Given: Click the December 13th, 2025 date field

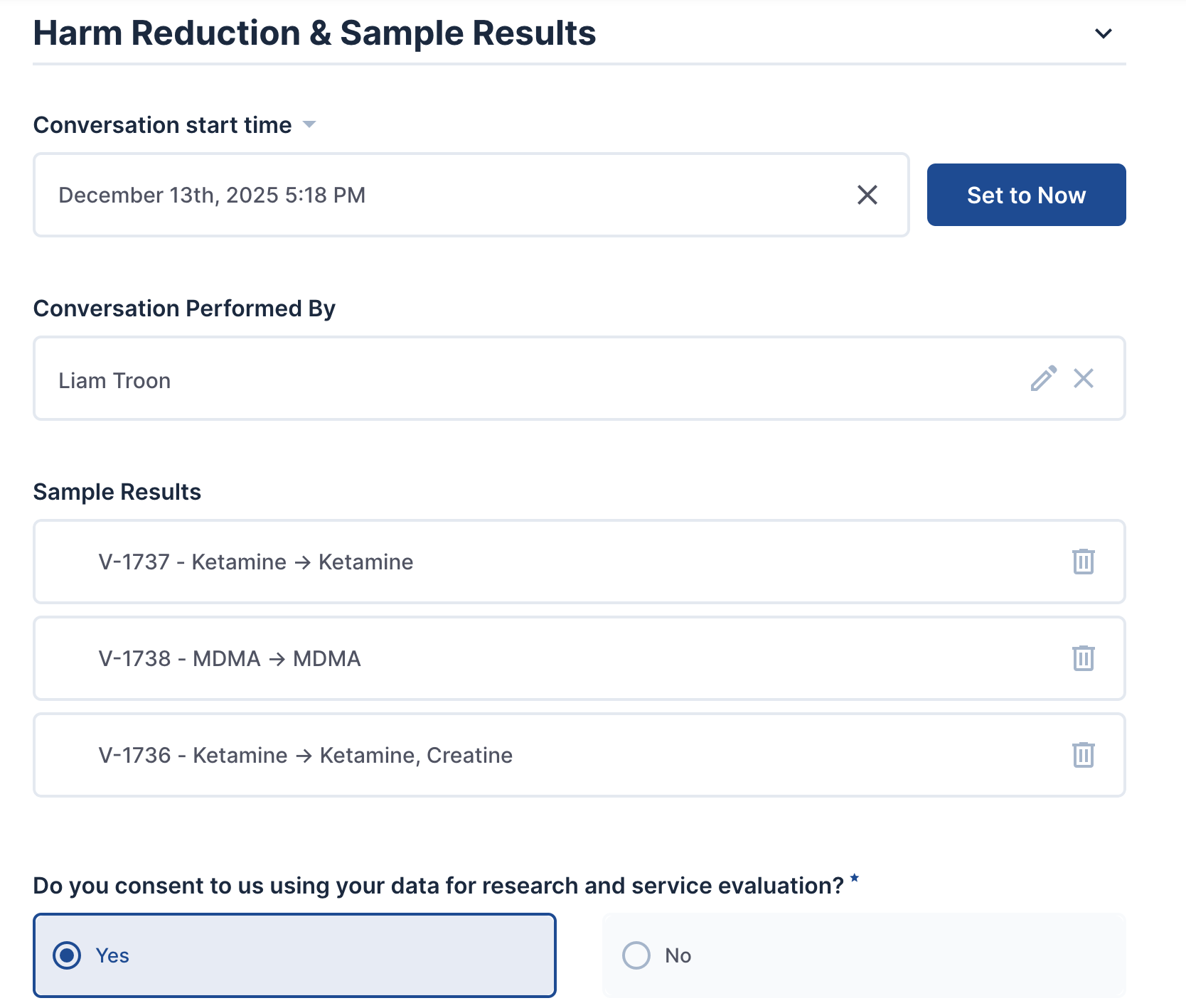Looking at the screenshot, I should point(427,195).
